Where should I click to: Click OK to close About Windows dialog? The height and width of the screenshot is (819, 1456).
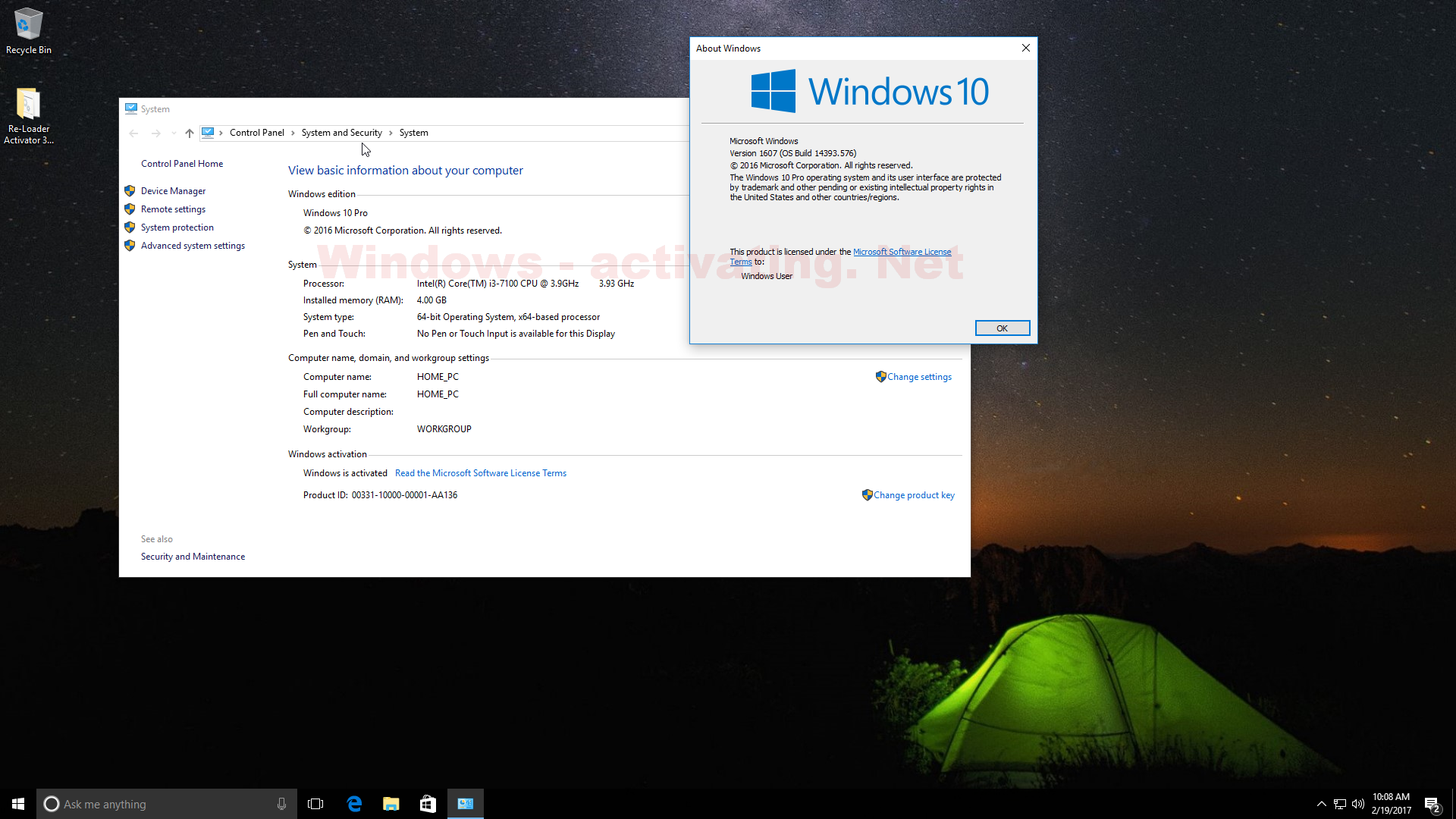click(x=1002, y=328)
